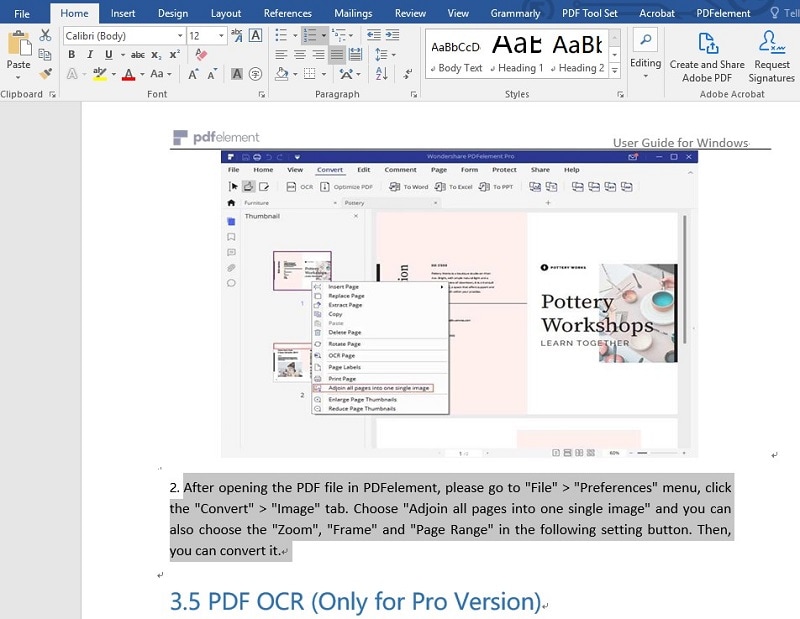
Task: Click the Increase Indent icon
Action: click(x=392, y=35)
